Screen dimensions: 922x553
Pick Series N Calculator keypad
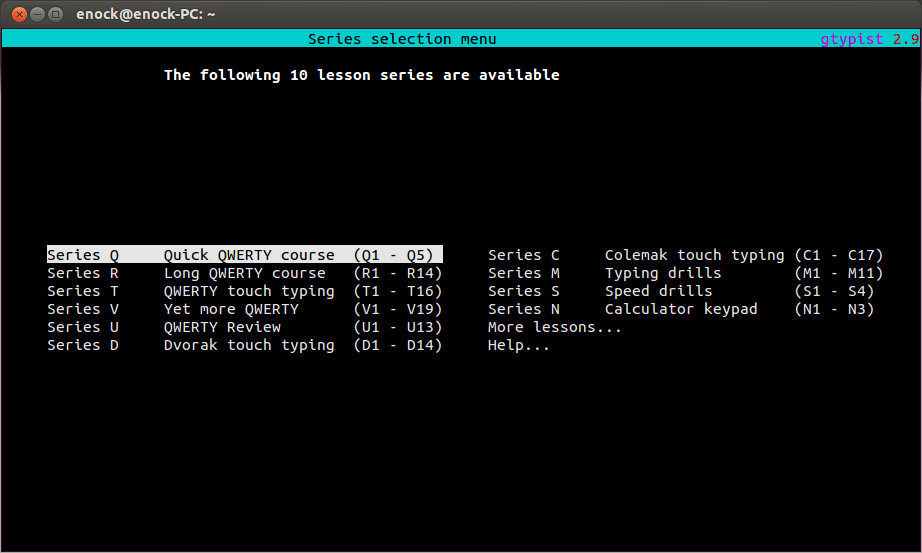tap(681, 309)
